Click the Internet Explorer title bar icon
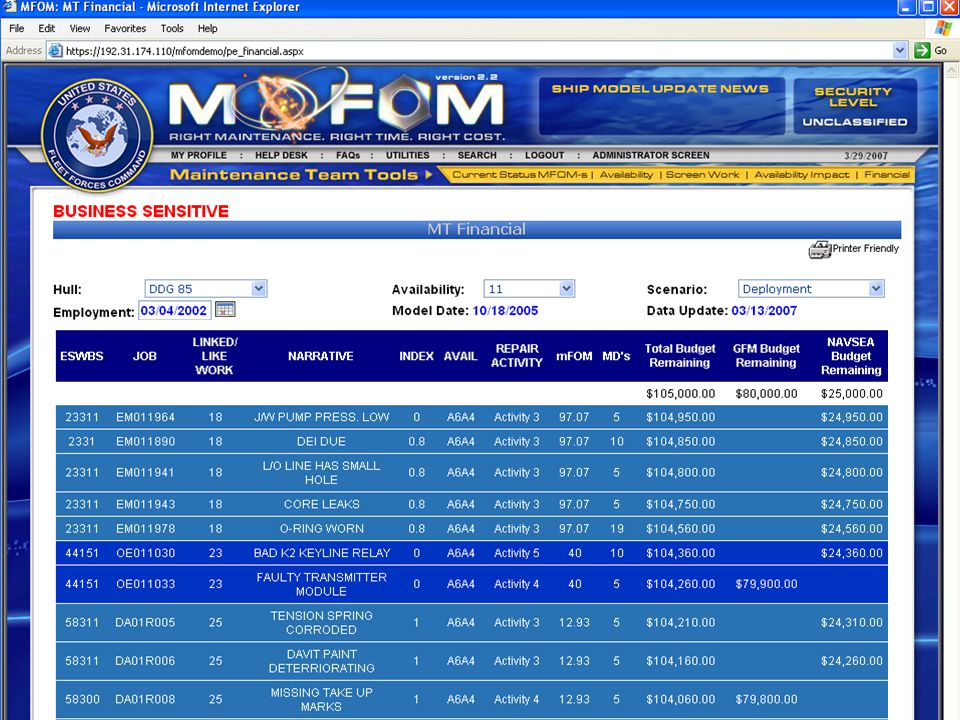The image size is (960, 720). click(10, 7)
